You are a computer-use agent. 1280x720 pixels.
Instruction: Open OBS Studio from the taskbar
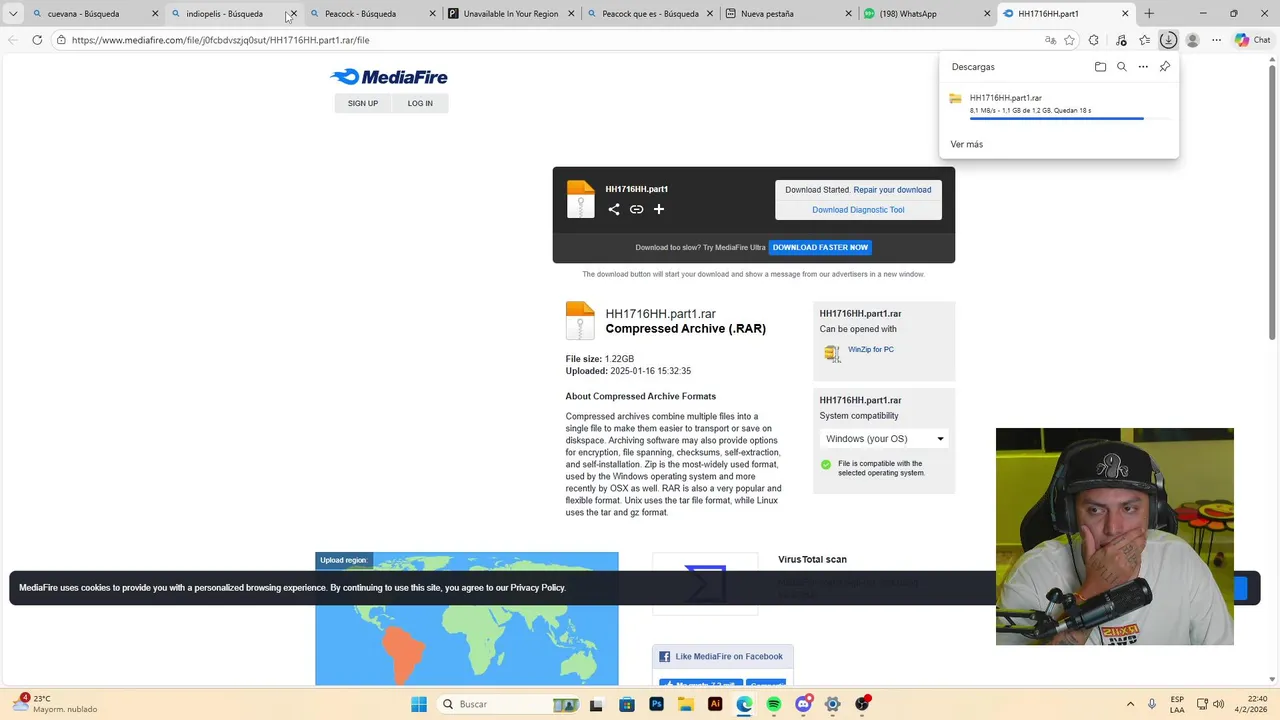click(x=862, y=704)
